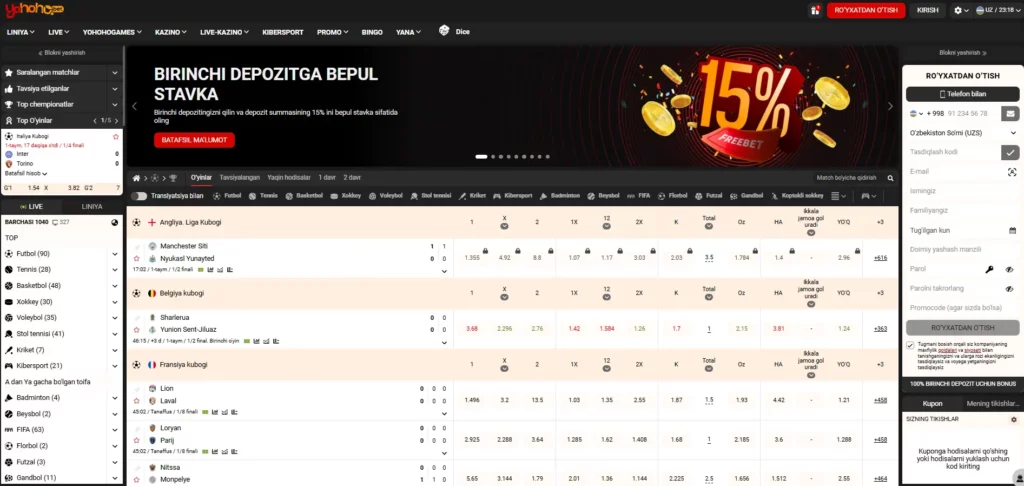This screenshot has height=486, width=1024.
Task: Click the envelope icon beside phone number
Action: pyautogui.click(x=1011, y=113)
